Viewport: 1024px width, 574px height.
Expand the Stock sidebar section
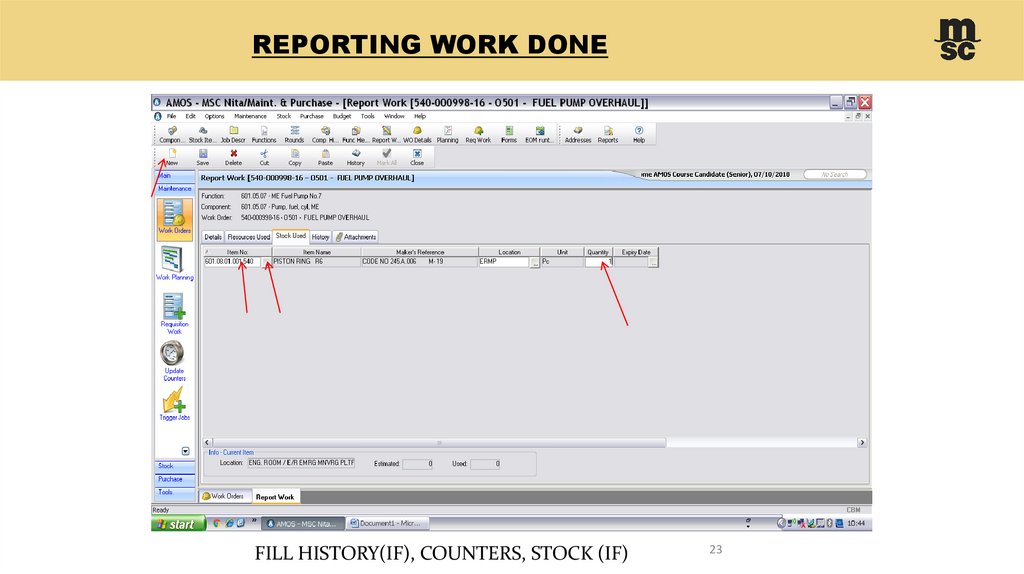point(174,466)
